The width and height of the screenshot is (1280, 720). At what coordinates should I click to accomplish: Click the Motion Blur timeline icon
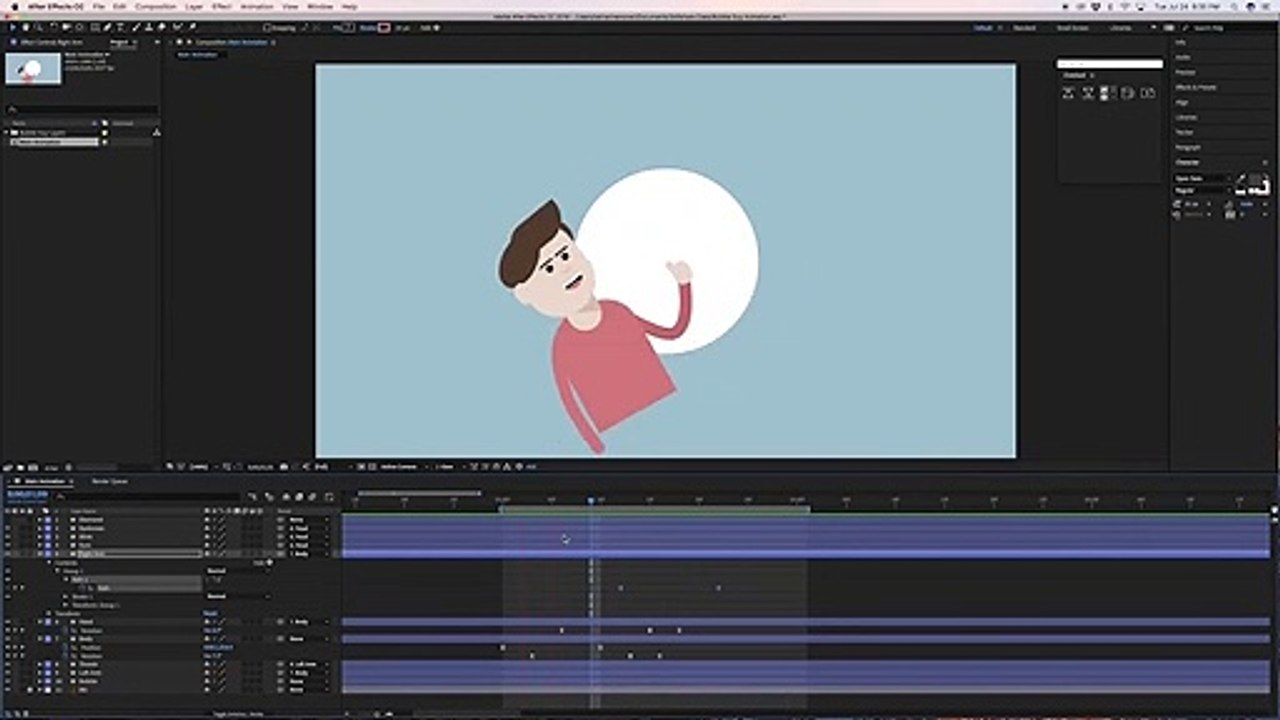[312, 496]
